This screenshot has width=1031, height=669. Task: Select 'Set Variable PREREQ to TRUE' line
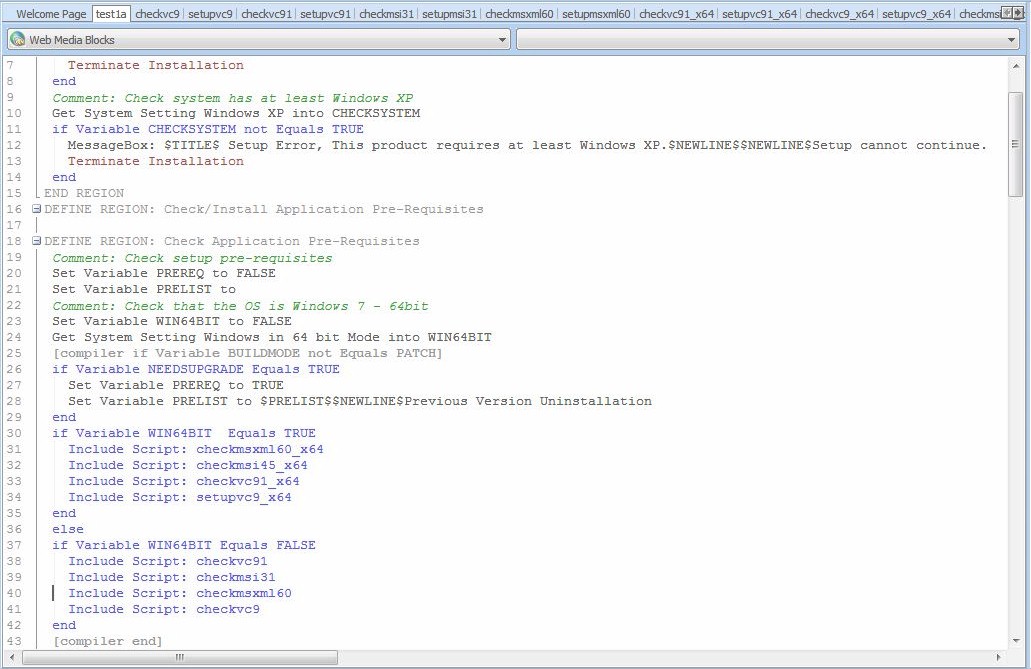[x=176, y=385]
